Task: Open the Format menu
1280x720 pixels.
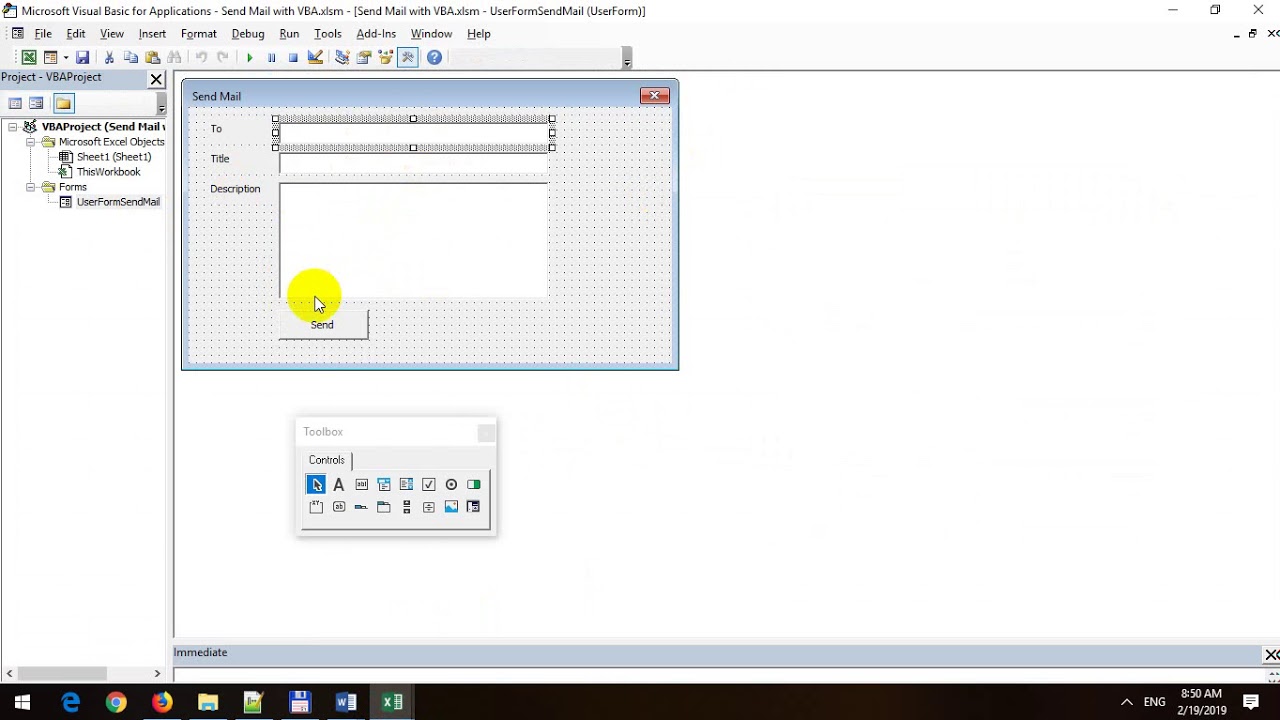Action: (199, 34)
